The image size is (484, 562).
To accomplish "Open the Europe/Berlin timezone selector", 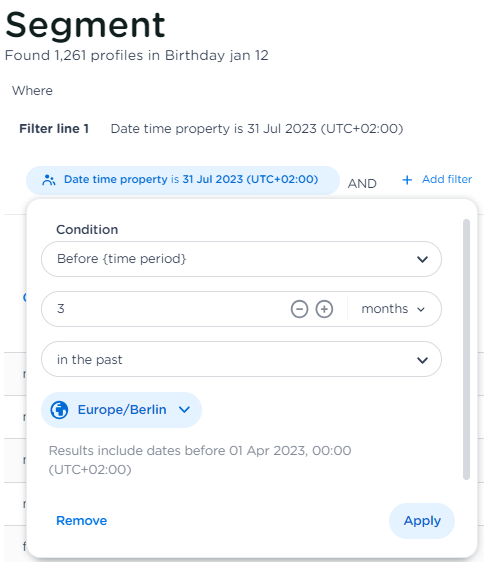I will (x=122, y=410).
